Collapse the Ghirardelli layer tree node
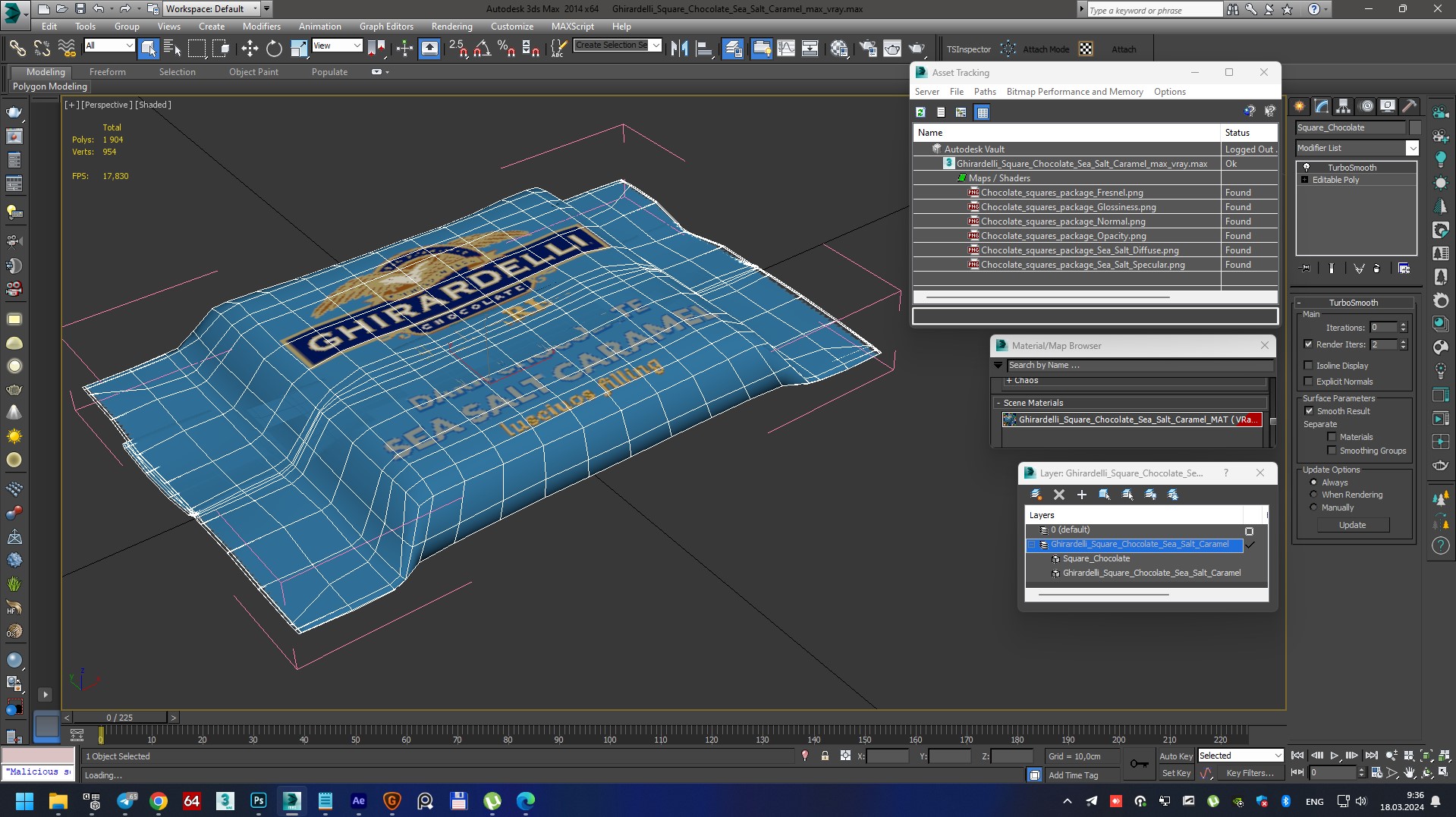Image resolution: width=1456 pixels, height=817 pixels. point(1031,545)
